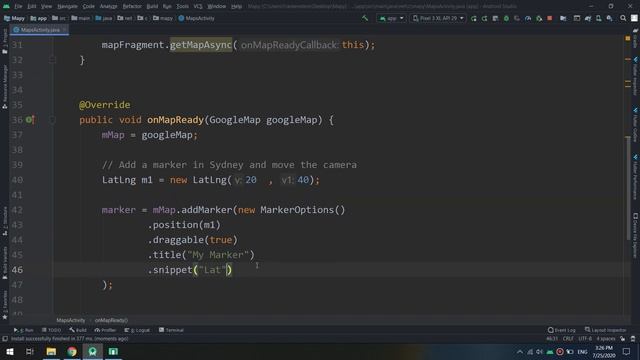Open the Build tool window tab

78,330
